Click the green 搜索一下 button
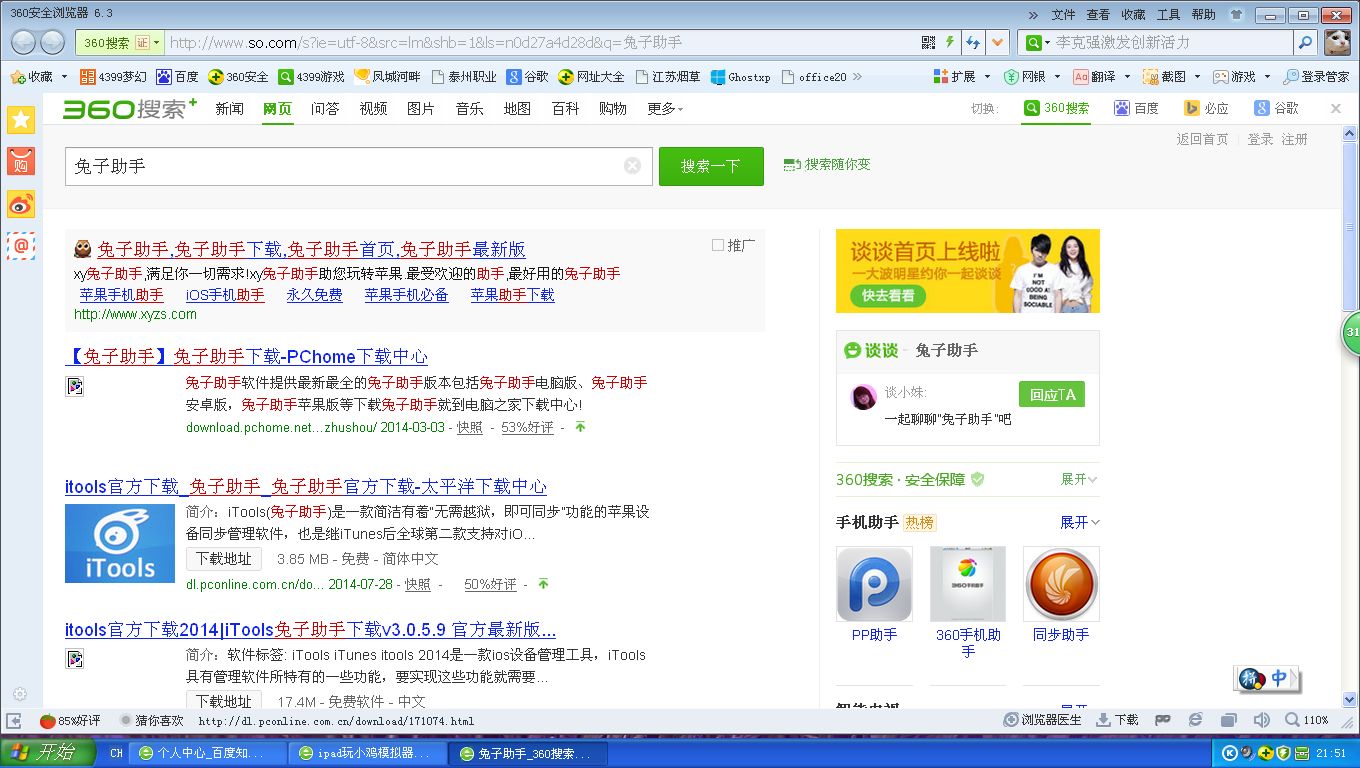The width and height of the screenshot is (1360, 768). [x=711, y=166]
